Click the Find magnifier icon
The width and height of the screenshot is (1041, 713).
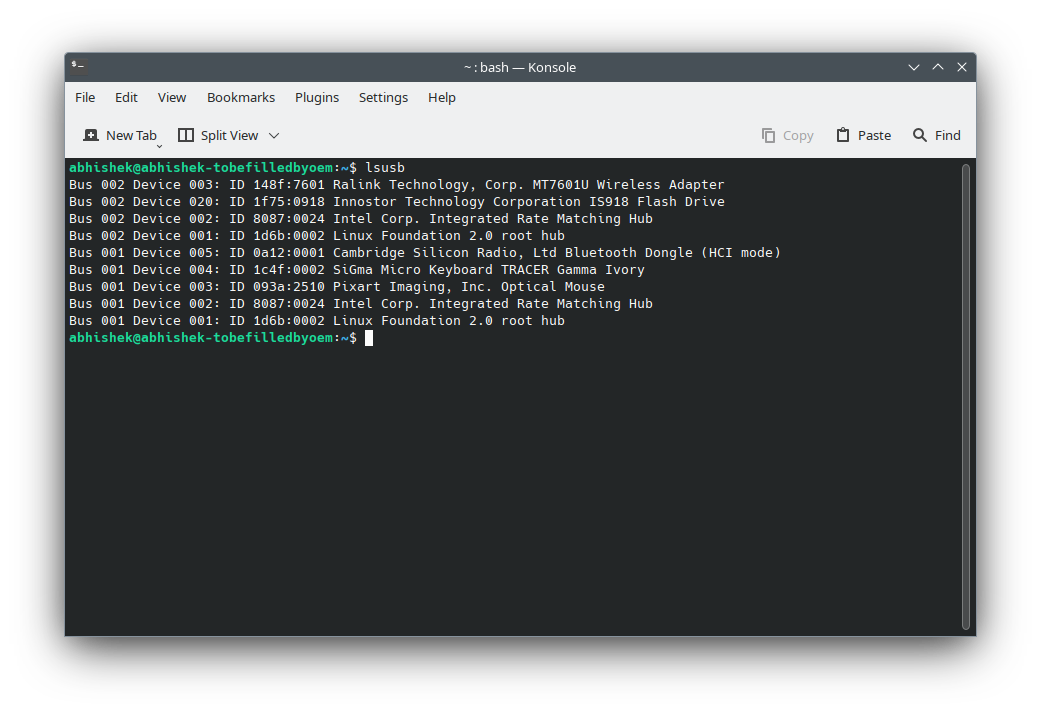click(920, 135)
